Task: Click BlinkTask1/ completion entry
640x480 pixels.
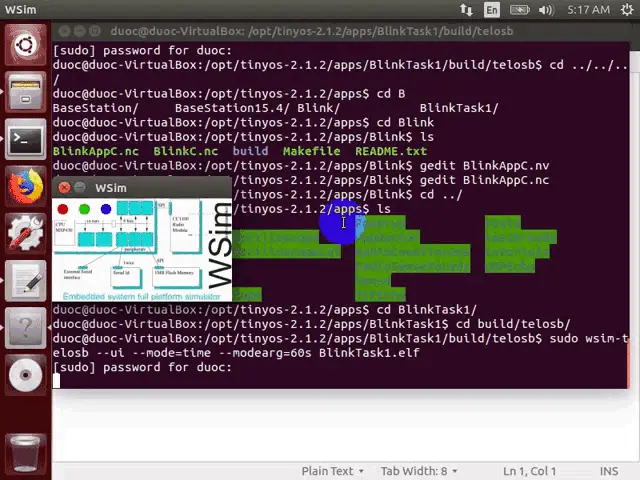Action: pos(459,108)
